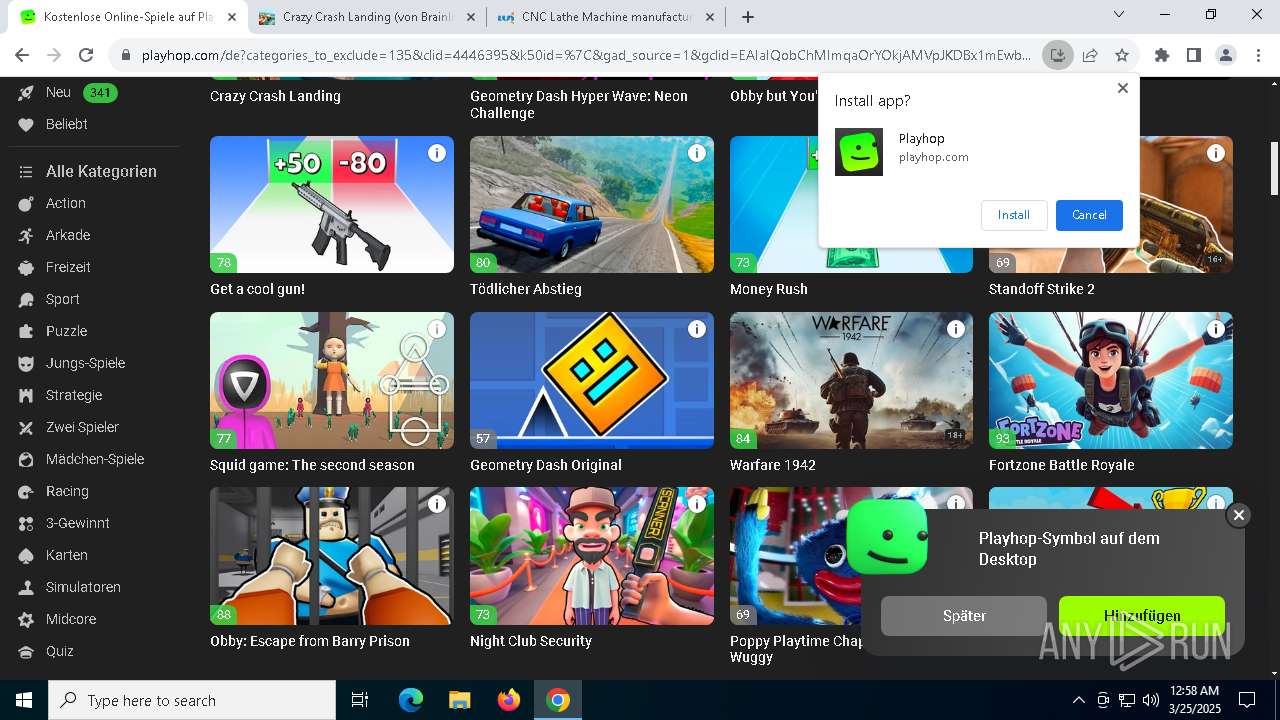Screen dimensions: 1280x720
Task: Select the Zwei Spieler category icon
Action: 26,427
